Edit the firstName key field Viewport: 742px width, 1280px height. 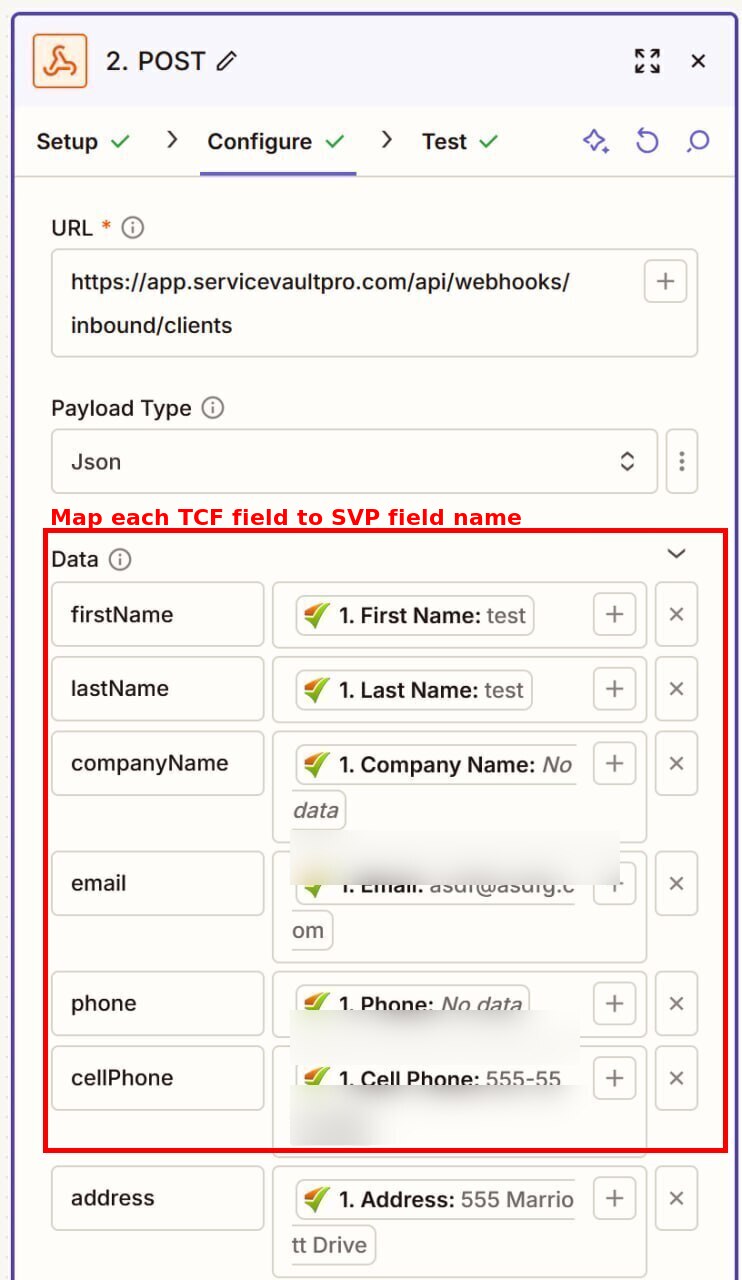tap(158, 614)
